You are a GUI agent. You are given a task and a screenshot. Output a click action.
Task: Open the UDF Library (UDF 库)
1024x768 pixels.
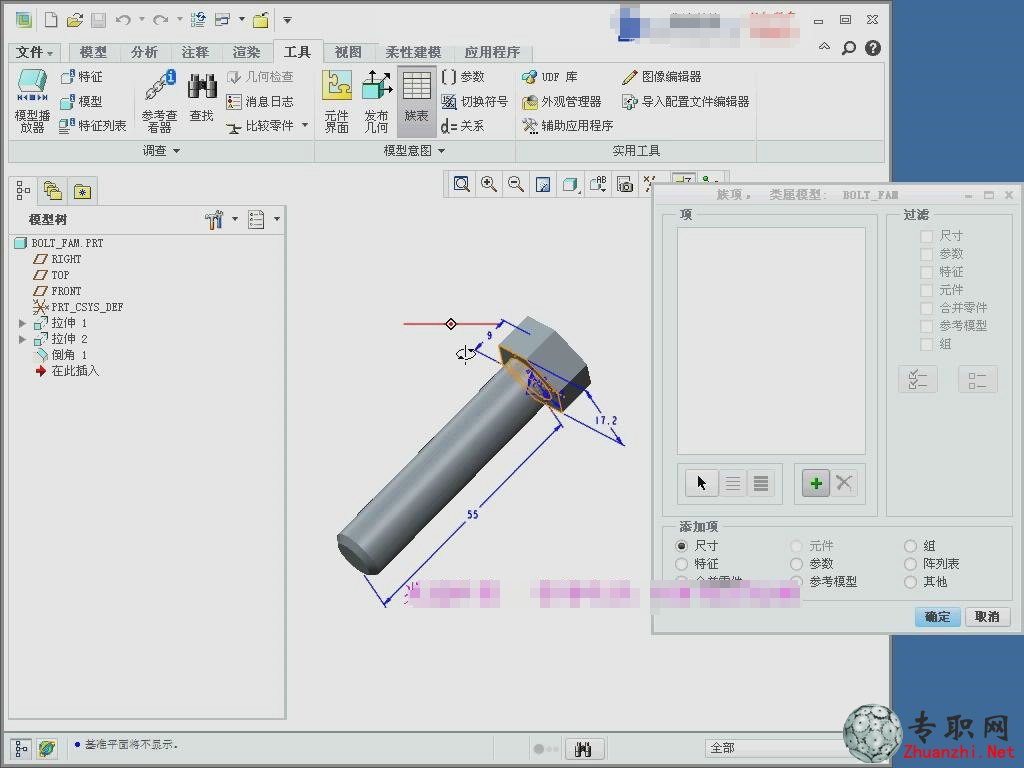(550, 77)
